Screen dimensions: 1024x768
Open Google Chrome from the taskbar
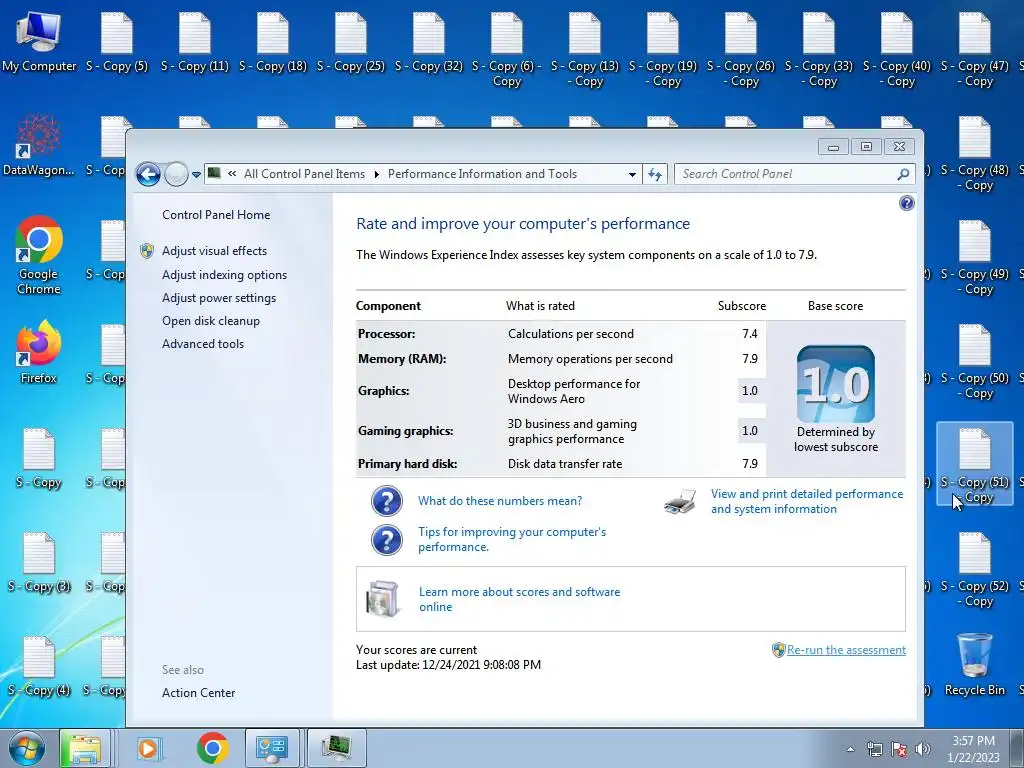212,748
